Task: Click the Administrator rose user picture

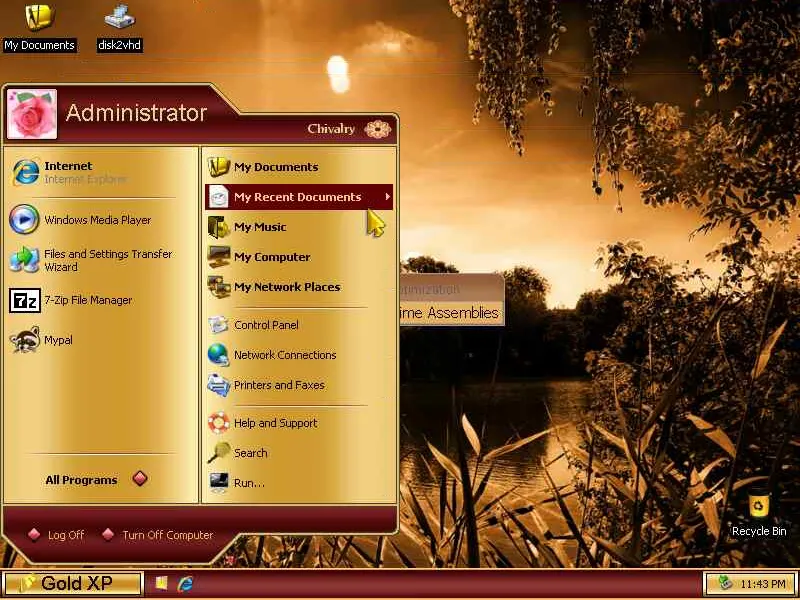Action: pos(32,114)
